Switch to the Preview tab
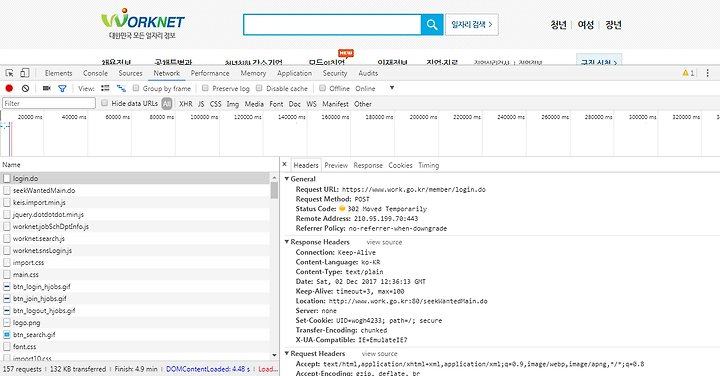Screen dimensions: 720x376 336,165
